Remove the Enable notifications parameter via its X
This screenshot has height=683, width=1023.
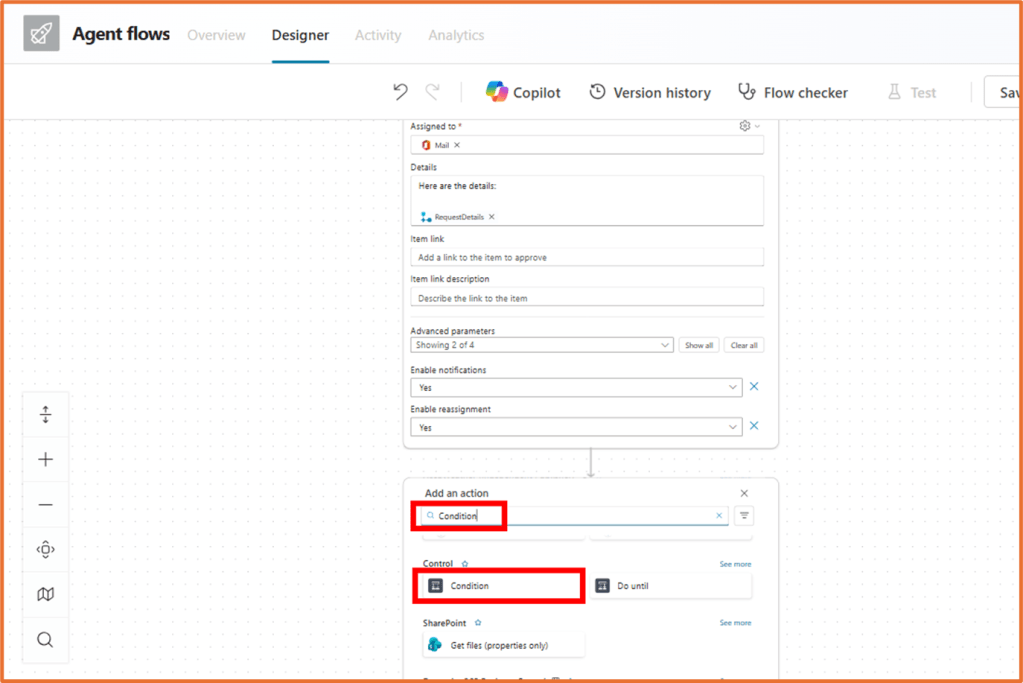coord(754,386)
